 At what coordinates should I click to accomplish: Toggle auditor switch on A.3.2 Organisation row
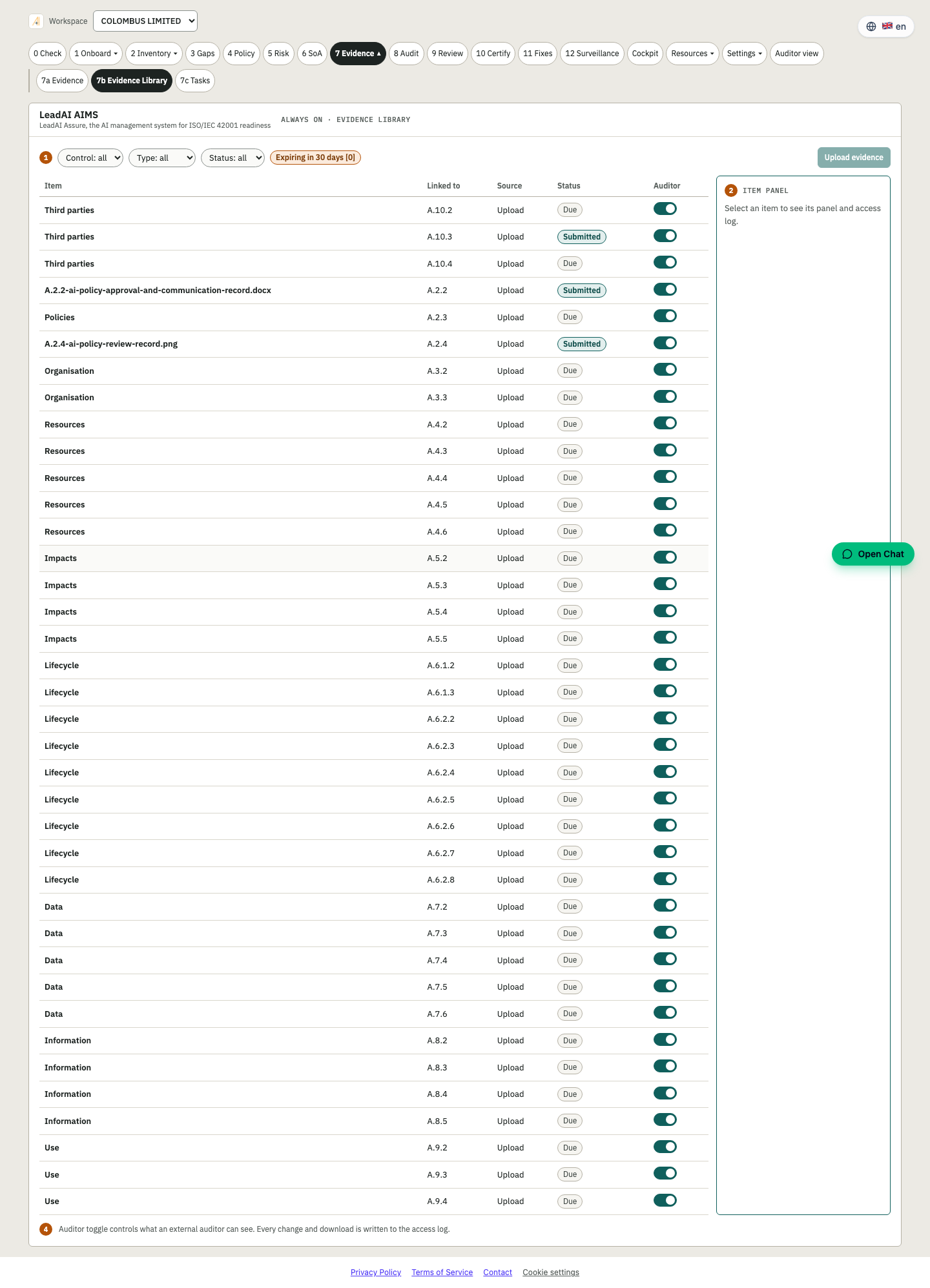pyautogui.click(x=665, y=369)
